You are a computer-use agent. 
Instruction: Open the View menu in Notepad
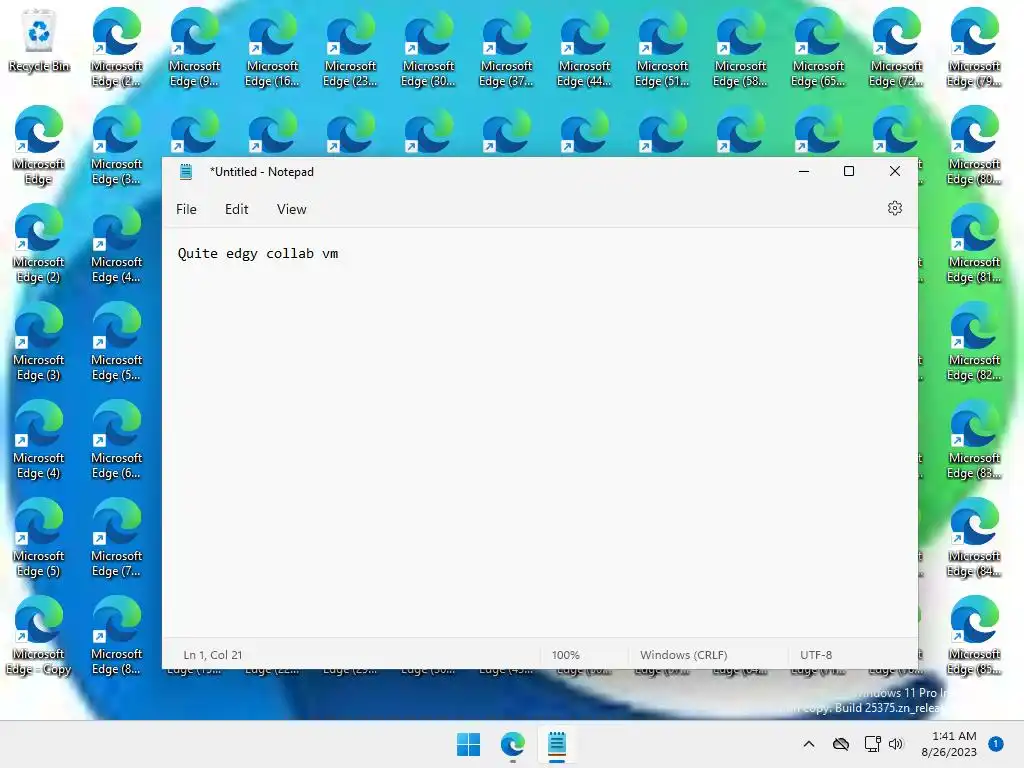click(x=291, y=209)
